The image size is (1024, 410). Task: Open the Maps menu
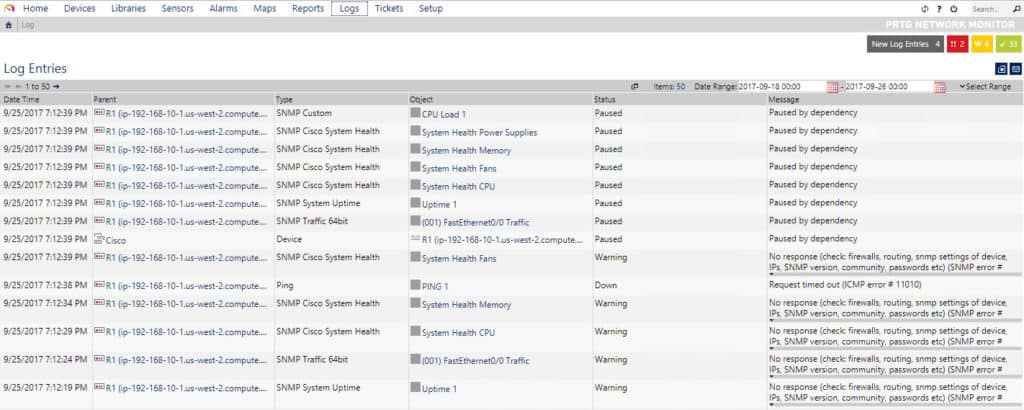(264, 8)
